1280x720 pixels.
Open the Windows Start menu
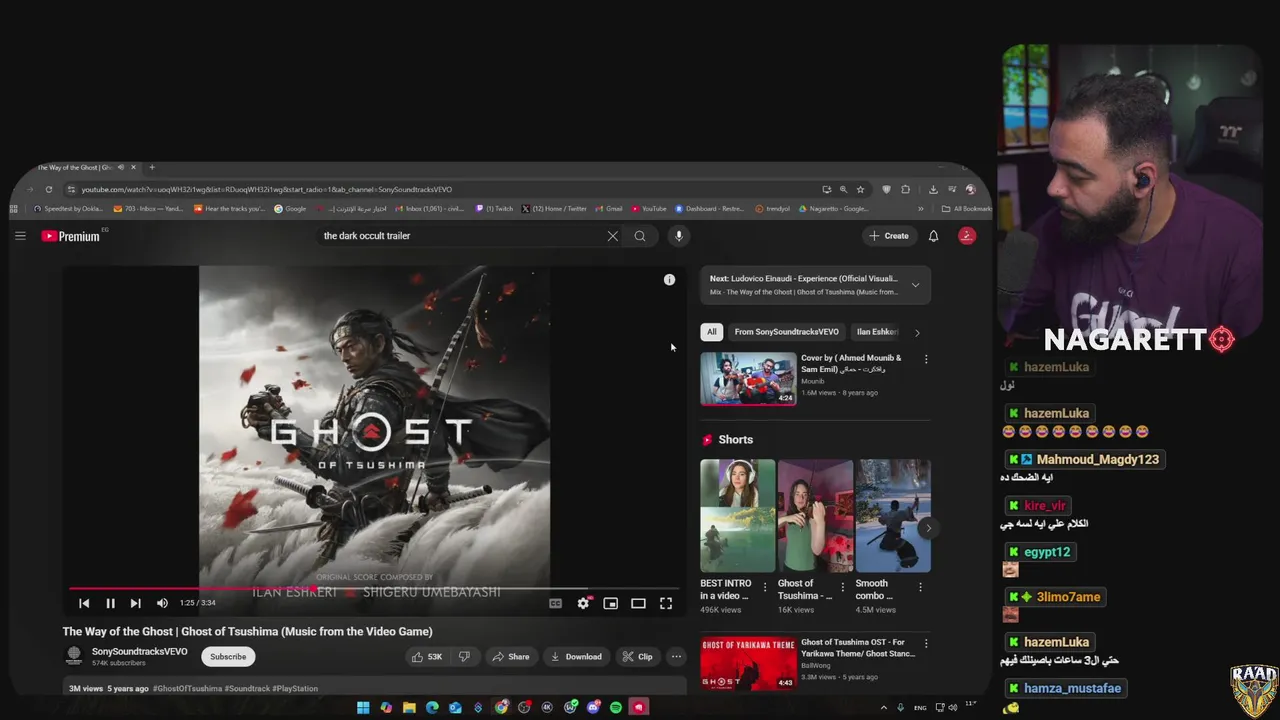pyautogui.click(x=363, y=707)
